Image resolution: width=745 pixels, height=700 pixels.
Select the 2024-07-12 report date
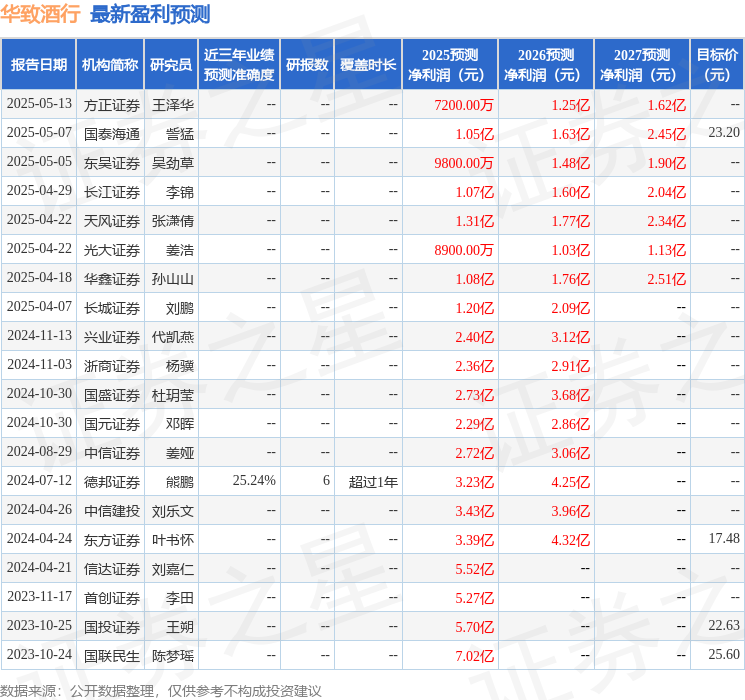coord(39,480)
